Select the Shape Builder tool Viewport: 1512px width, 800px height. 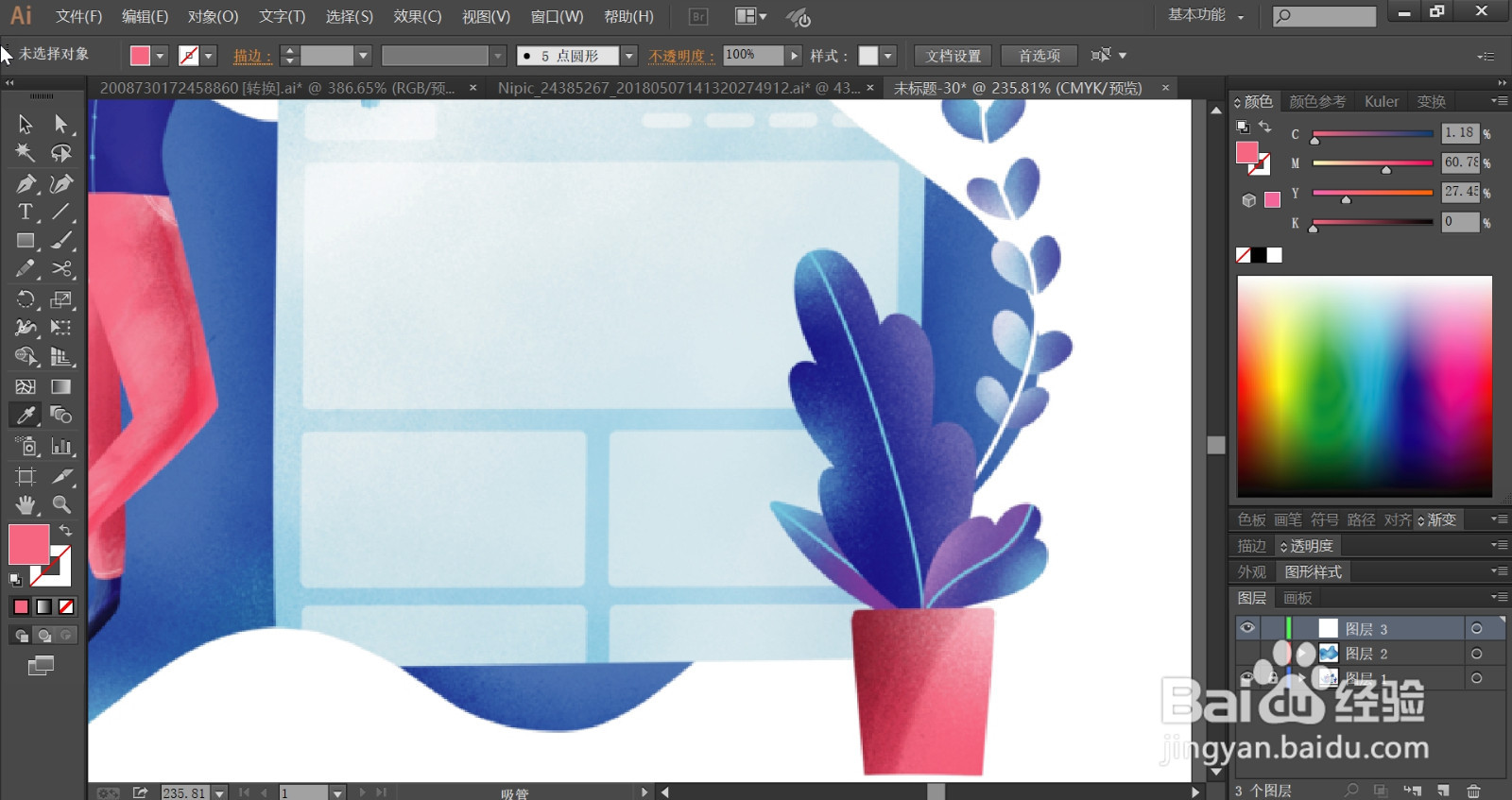pos(26,357)
